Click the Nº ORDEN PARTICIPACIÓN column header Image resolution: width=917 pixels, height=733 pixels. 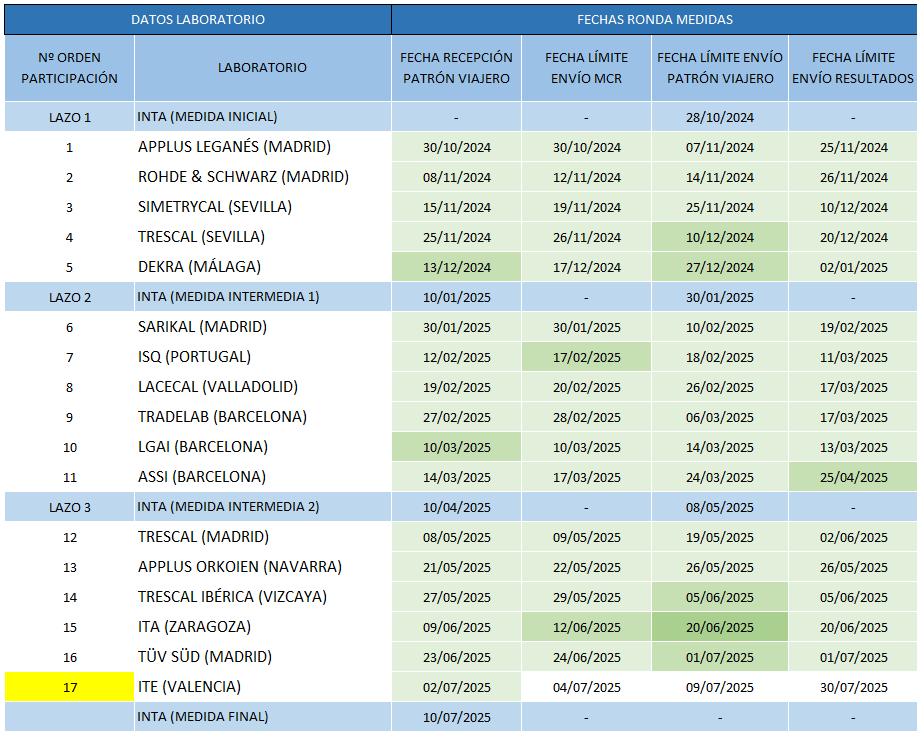pyautogui.click(x=70, y=68)
